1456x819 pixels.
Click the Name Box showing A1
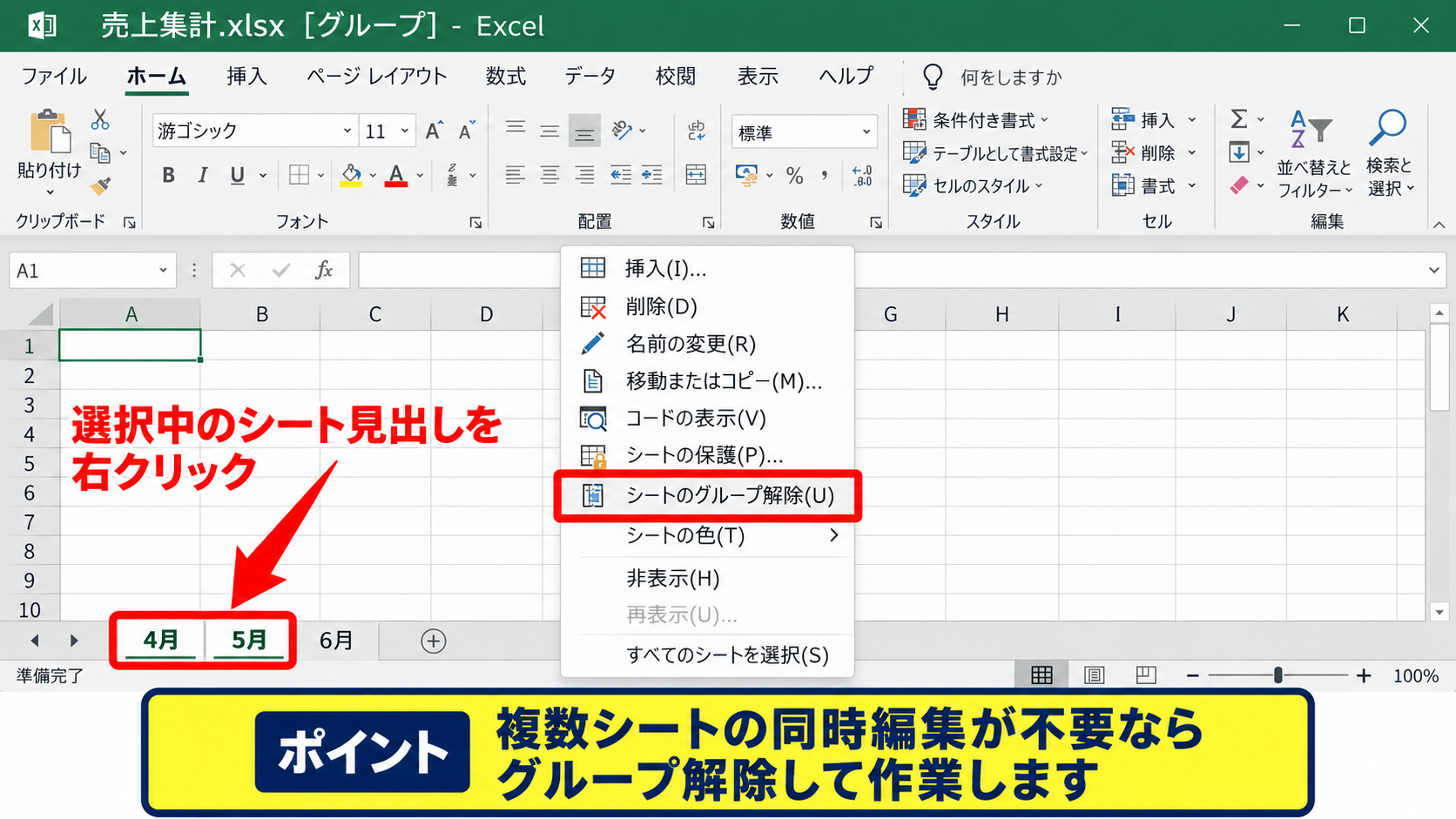[92, 271]
